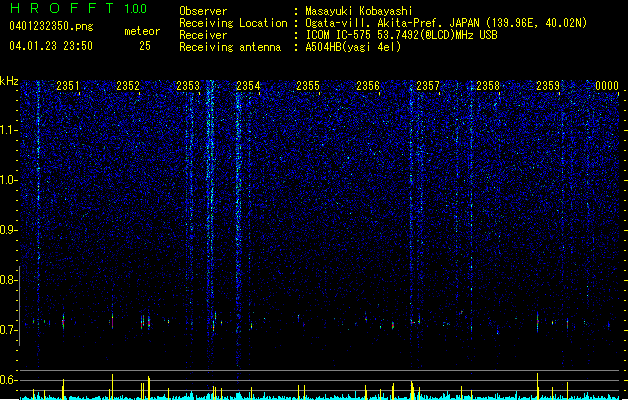The height and width of the screenshot is (400, 629).
Task: Click the 0.8 kHz axis label
Action: [x=8, y=280]
